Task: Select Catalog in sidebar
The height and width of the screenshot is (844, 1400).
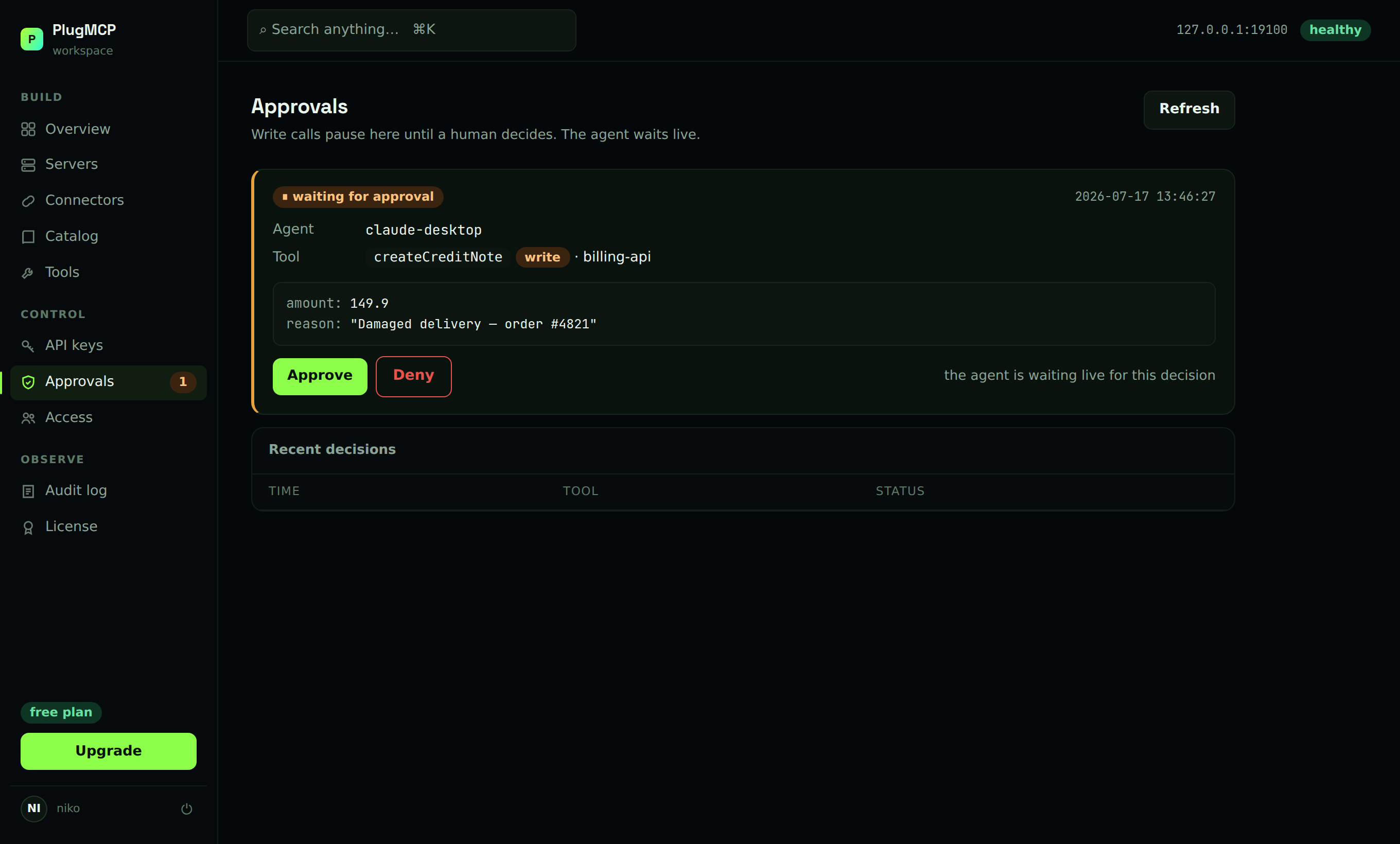Action: point(109,236)
